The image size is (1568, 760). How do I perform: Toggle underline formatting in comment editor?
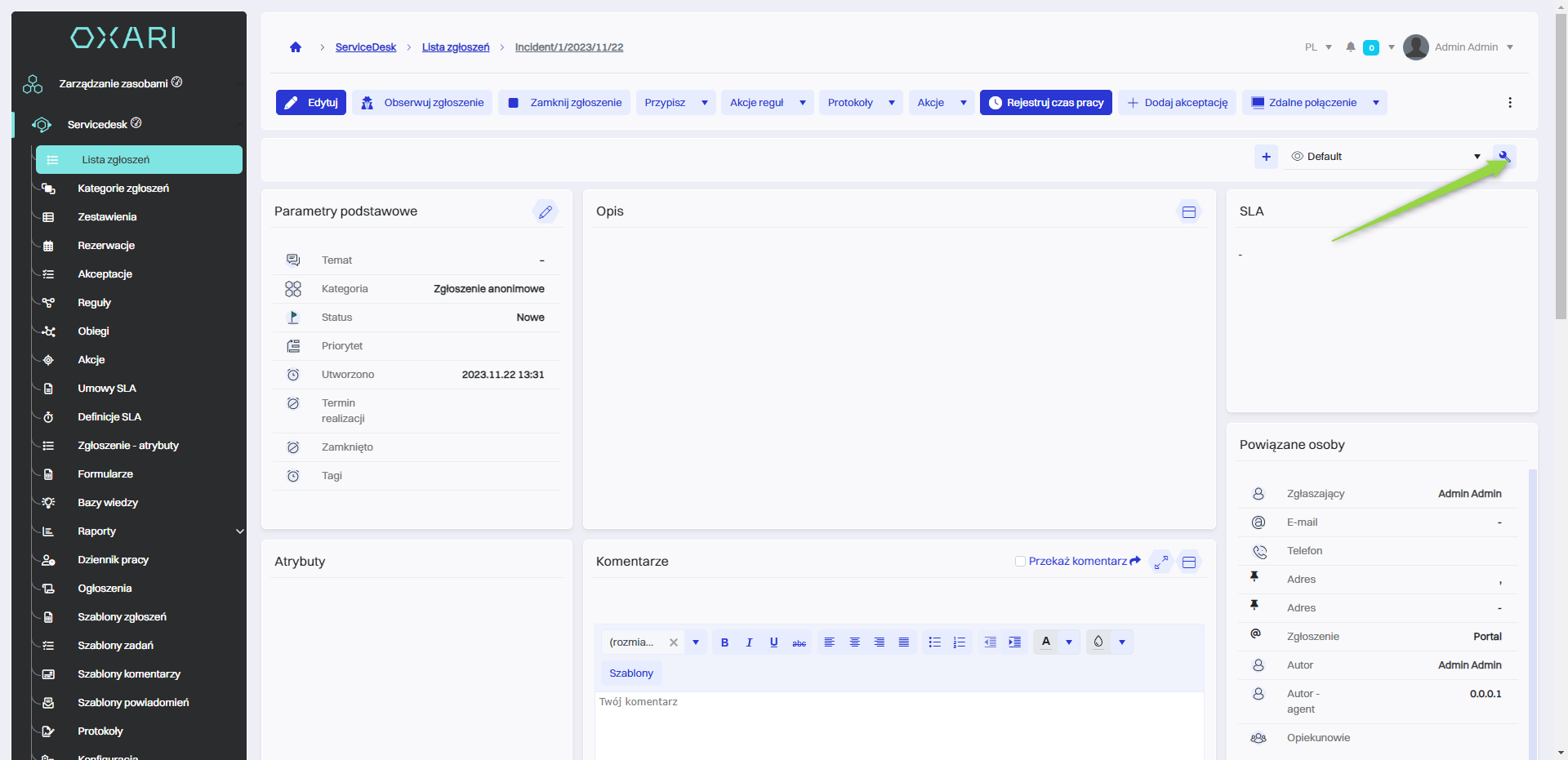(773, 642)
